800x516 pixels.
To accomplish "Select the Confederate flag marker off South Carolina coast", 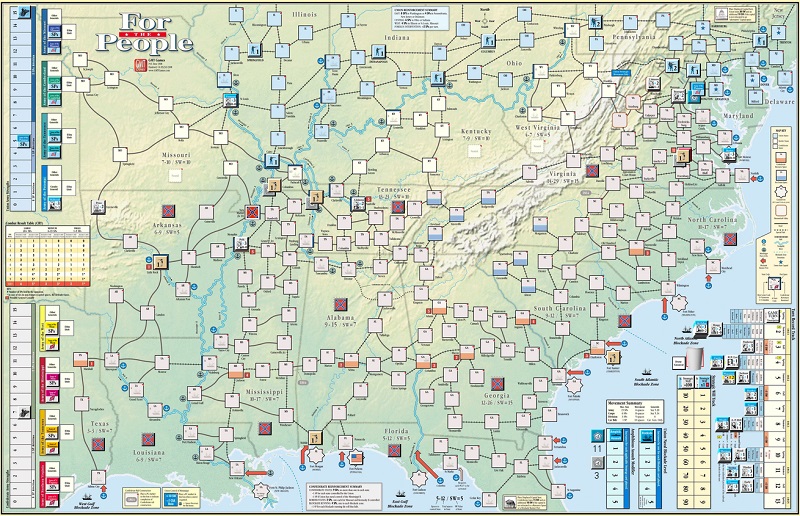I will click(x=624, y=321).
